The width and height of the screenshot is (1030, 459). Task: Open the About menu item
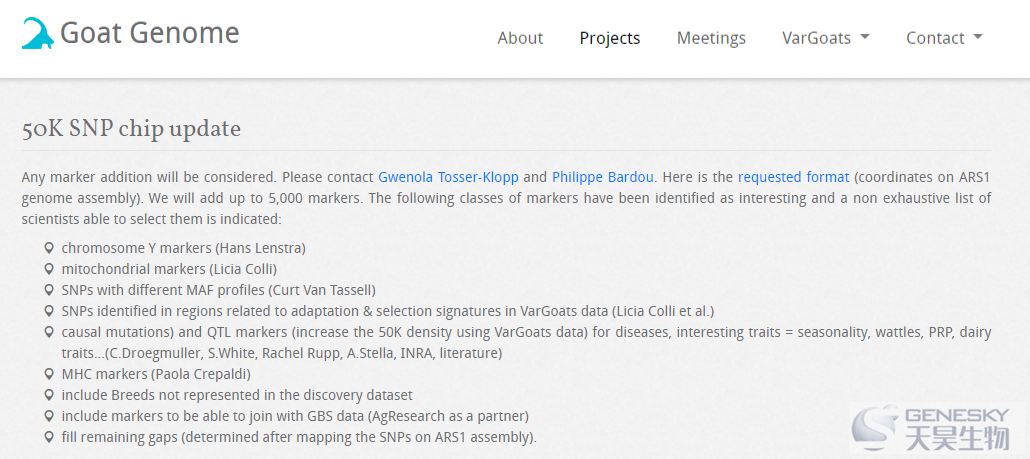[x=520, y=38]
